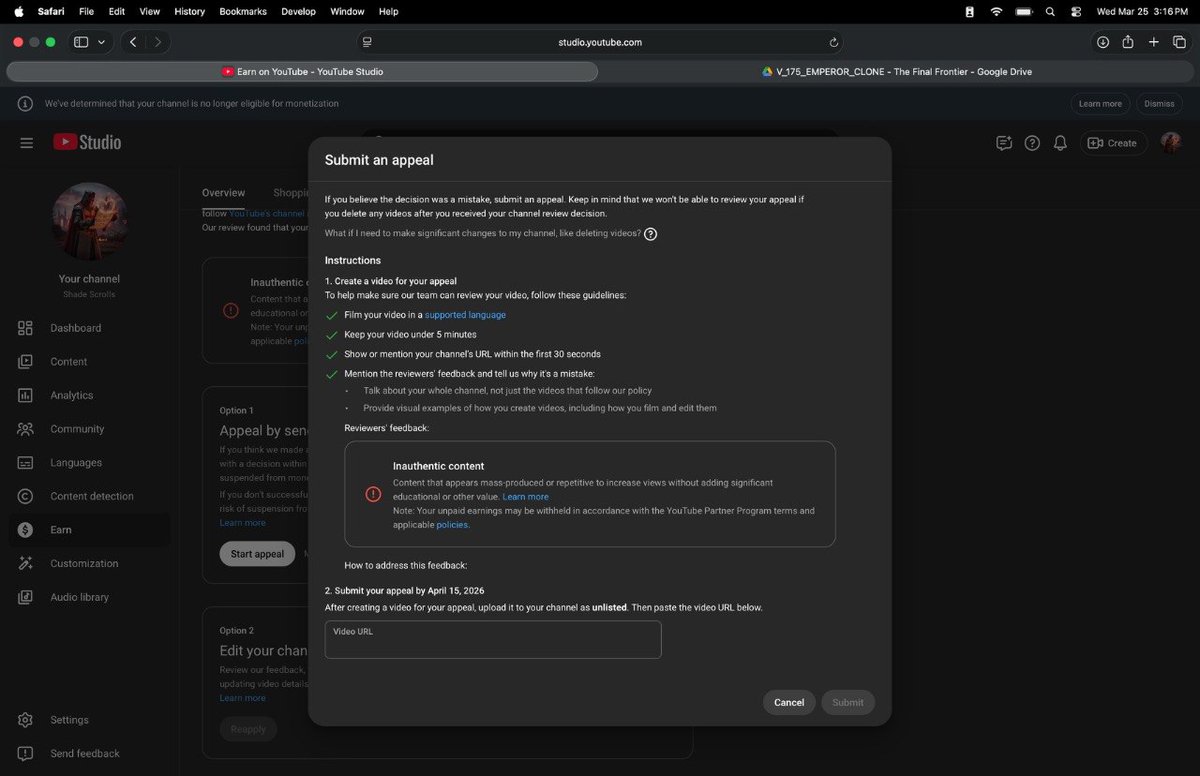Click Learn more under Option 1
This screenshot has width=1200, height=776.
[243, 523]
